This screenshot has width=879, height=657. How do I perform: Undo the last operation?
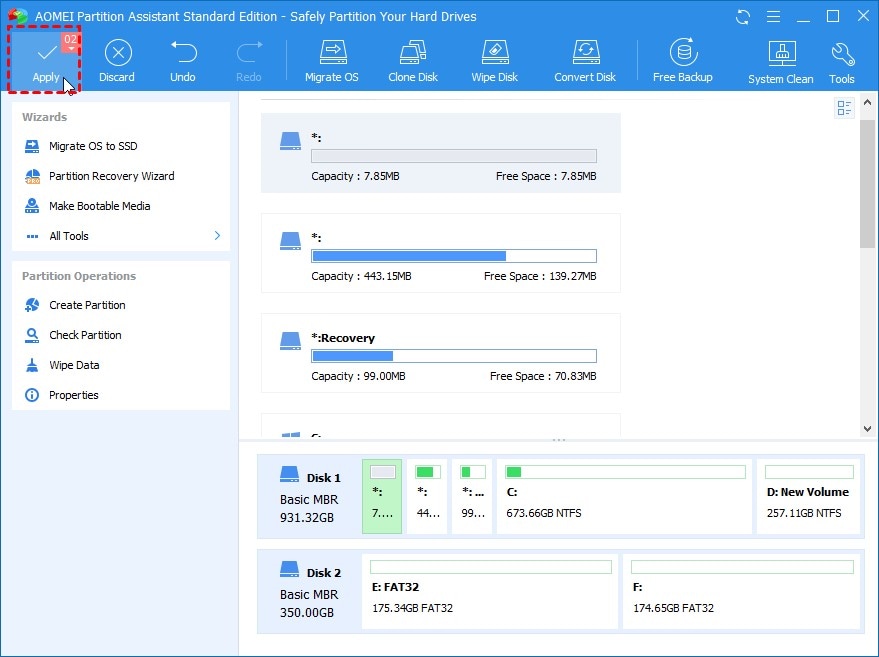pyautogui.click(x=183, y=61)
